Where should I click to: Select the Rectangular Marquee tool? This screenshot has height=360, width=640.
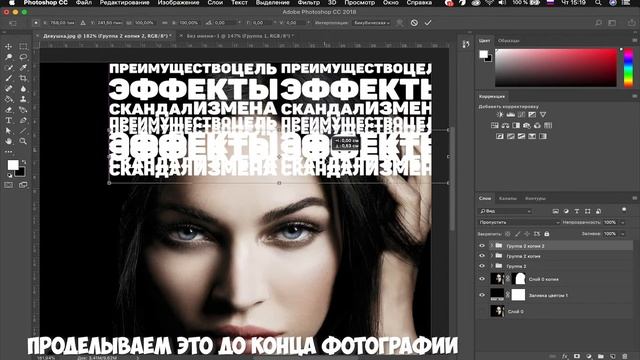point(23,47)
